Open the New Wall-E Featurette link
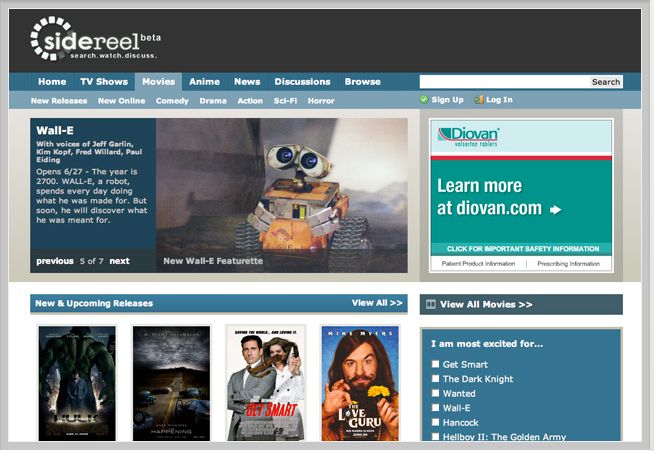The height and width of the screenshot is (451, 654). (x=213, y=261)
